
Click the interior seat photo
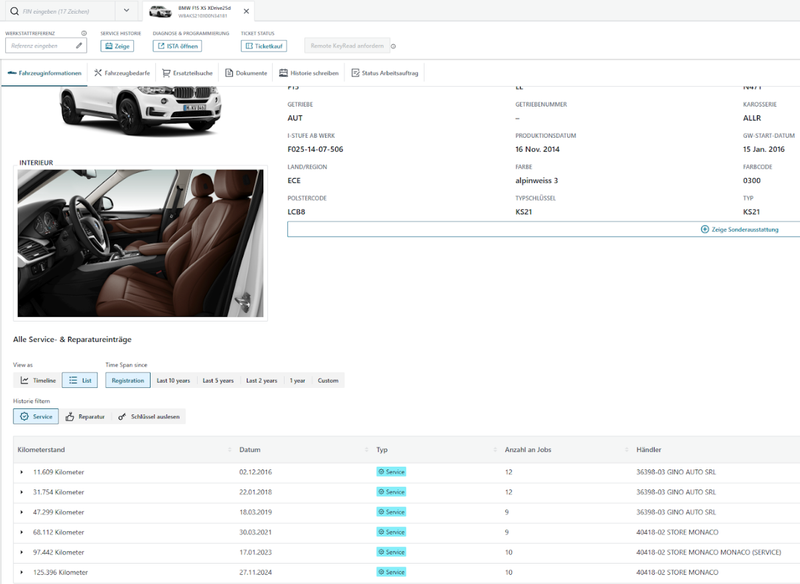140,243
